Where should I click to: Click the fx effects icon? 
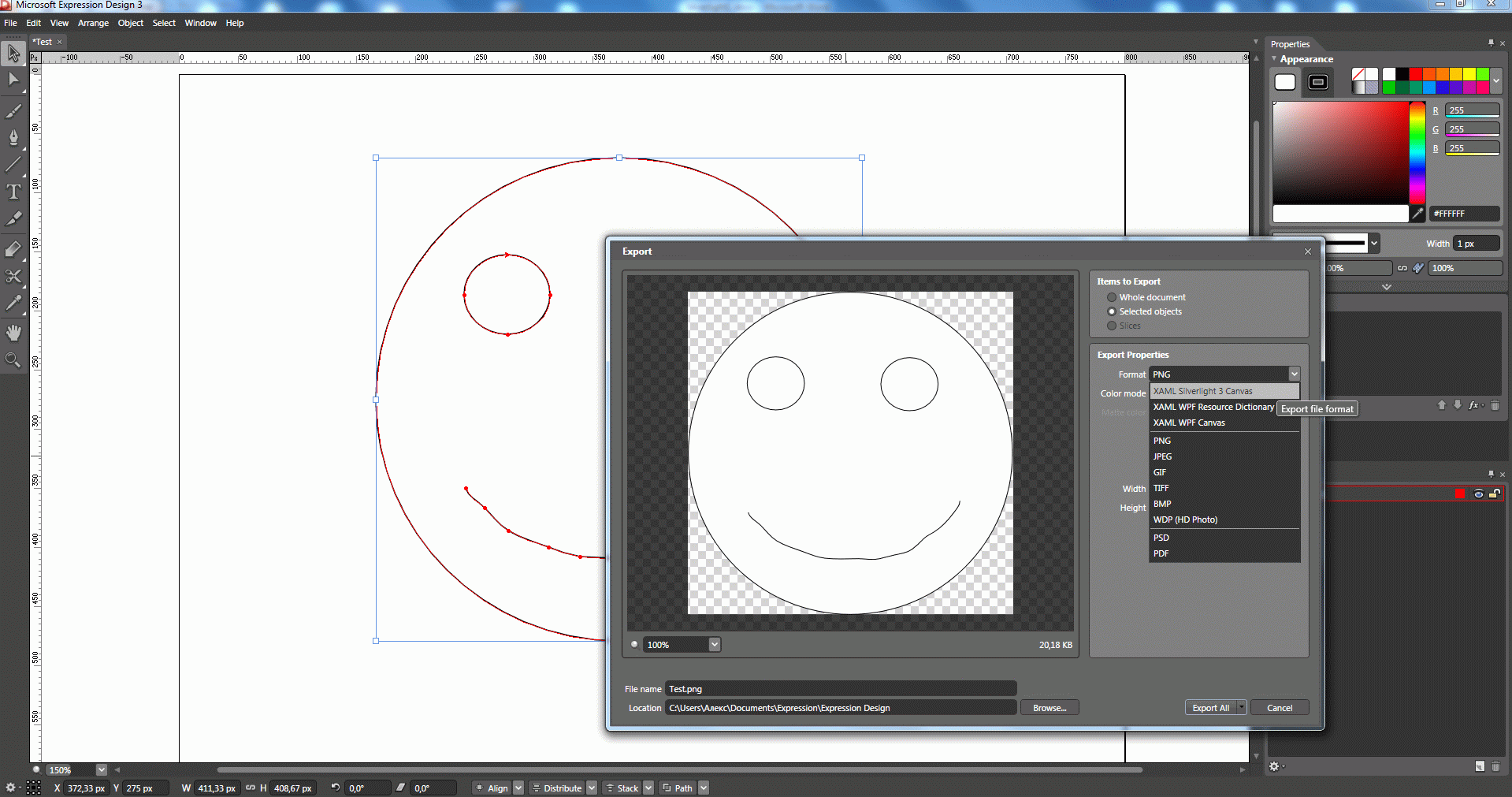pyautogui.click(x=1474, y=405)
